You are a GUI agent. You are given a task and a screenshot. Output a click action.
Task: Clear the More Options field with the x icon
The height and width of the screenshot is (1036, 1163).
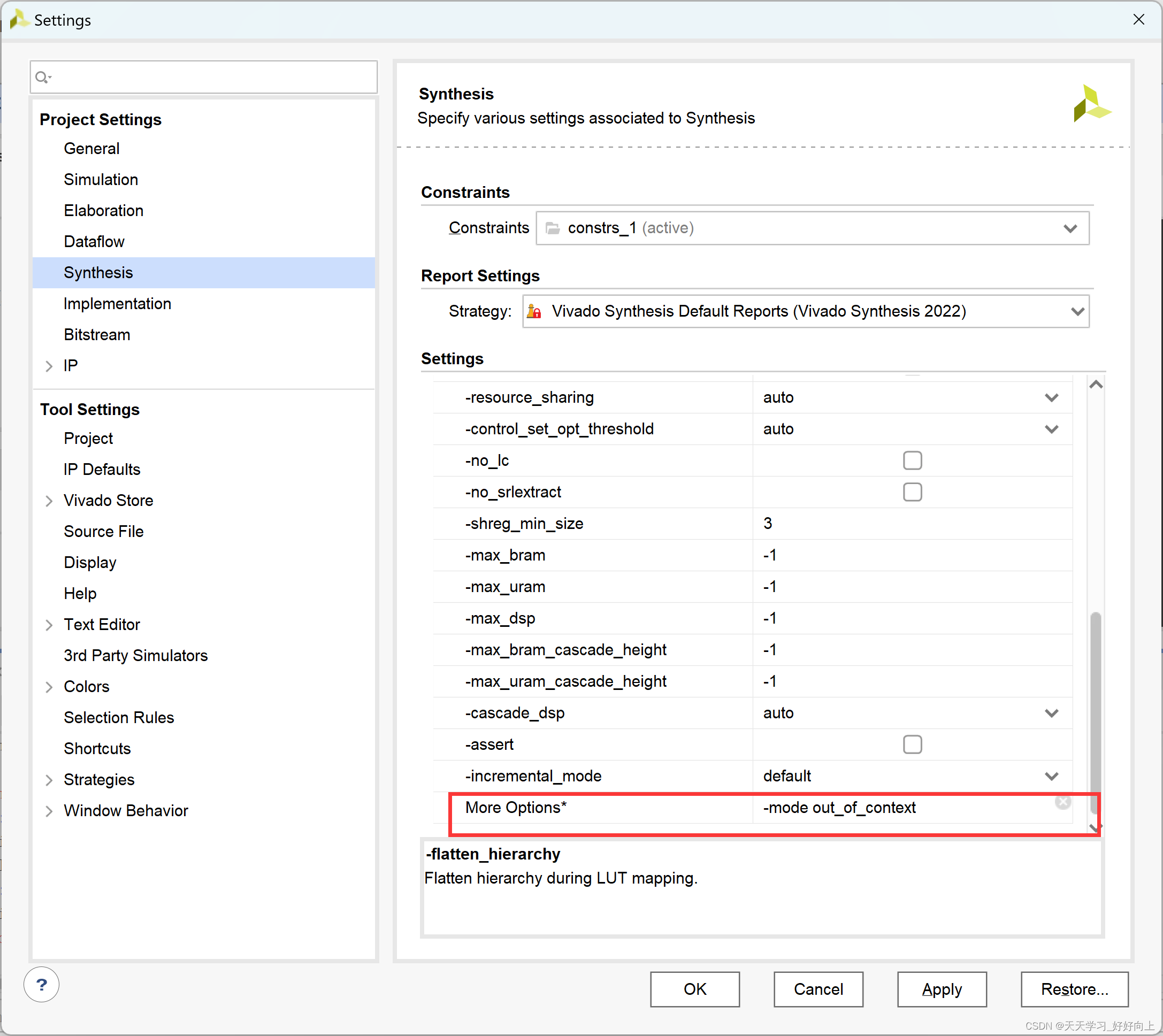(x=1062, y=802)
